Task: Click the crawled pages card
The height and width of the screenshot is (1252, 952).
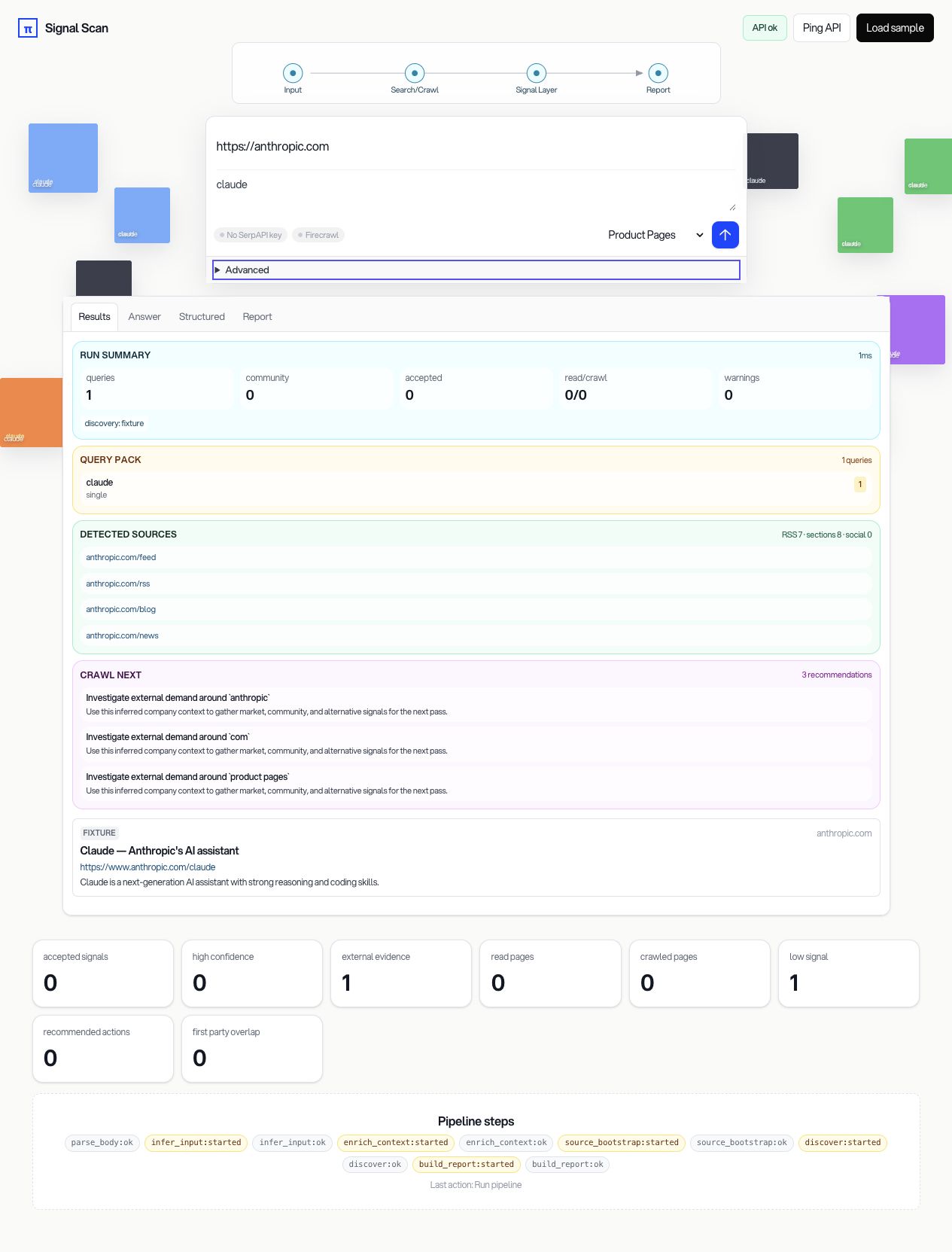Action: pos(700,973)
